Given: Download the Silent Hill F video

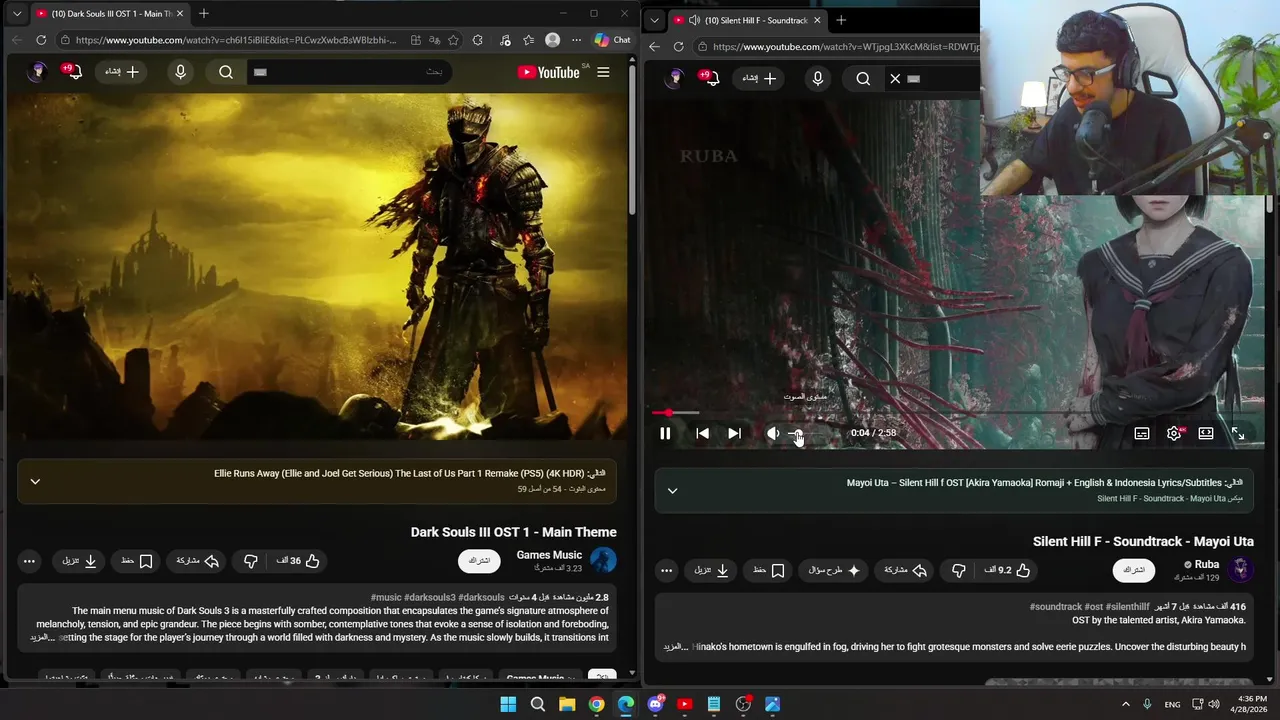Looking at the screenshot, I should [x=711, y=570].
